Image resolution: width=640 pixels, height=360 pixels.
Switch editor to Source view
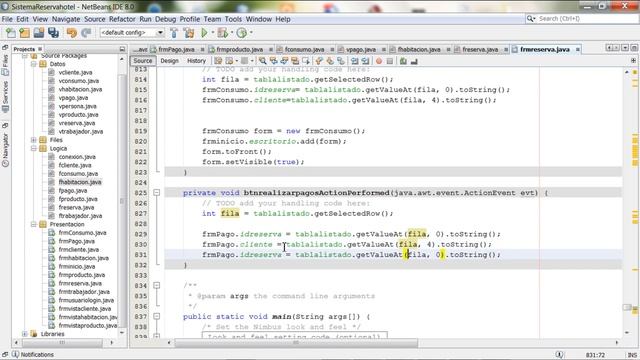point(142,61)
